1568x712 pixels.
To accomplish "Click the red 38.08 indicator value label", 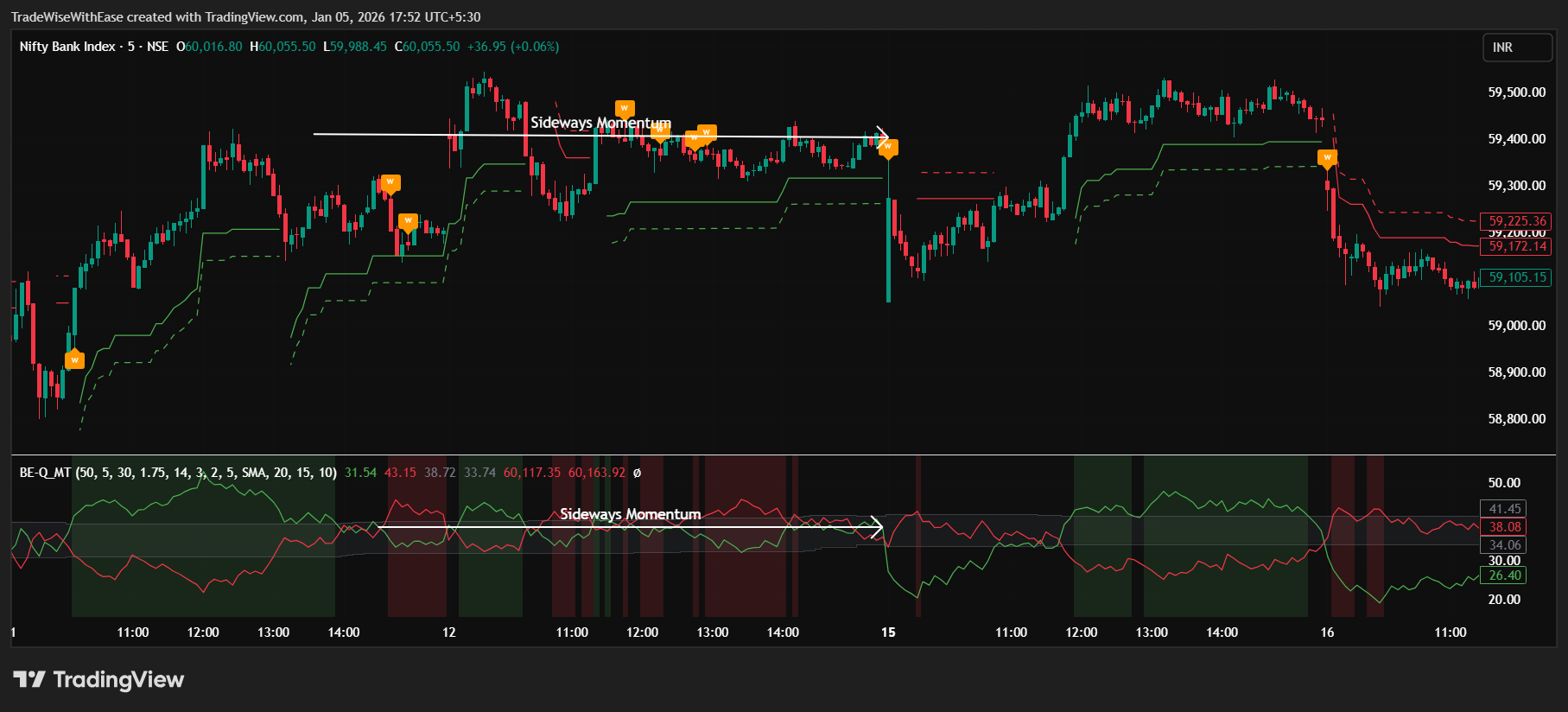I will [1504, 527].
